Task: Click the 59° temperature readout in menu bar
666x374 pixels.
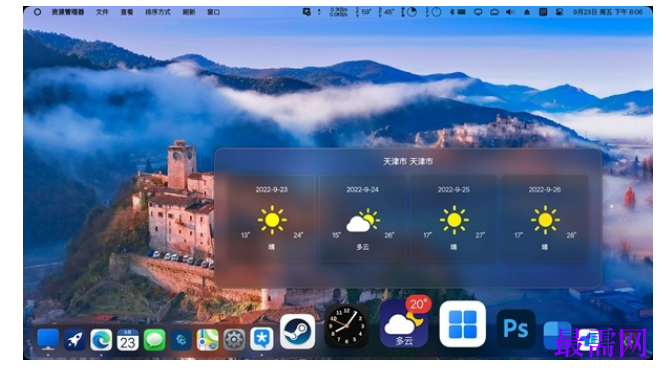Action: [x=366, y=12]
